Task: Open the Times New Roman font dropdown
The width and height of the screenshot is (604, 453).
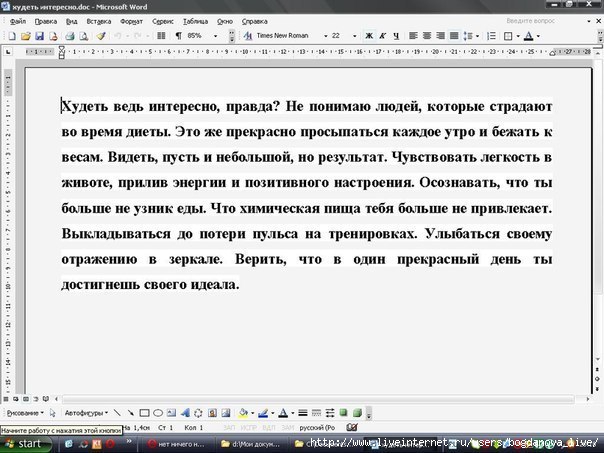Action: [326, 36]
